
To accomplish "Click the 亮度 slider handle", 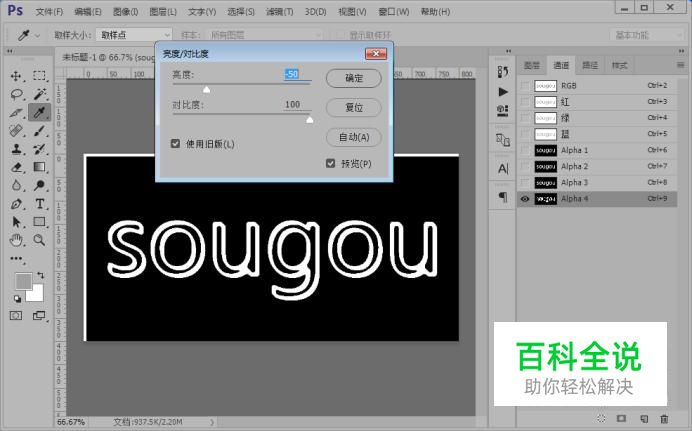I will 206,90.
